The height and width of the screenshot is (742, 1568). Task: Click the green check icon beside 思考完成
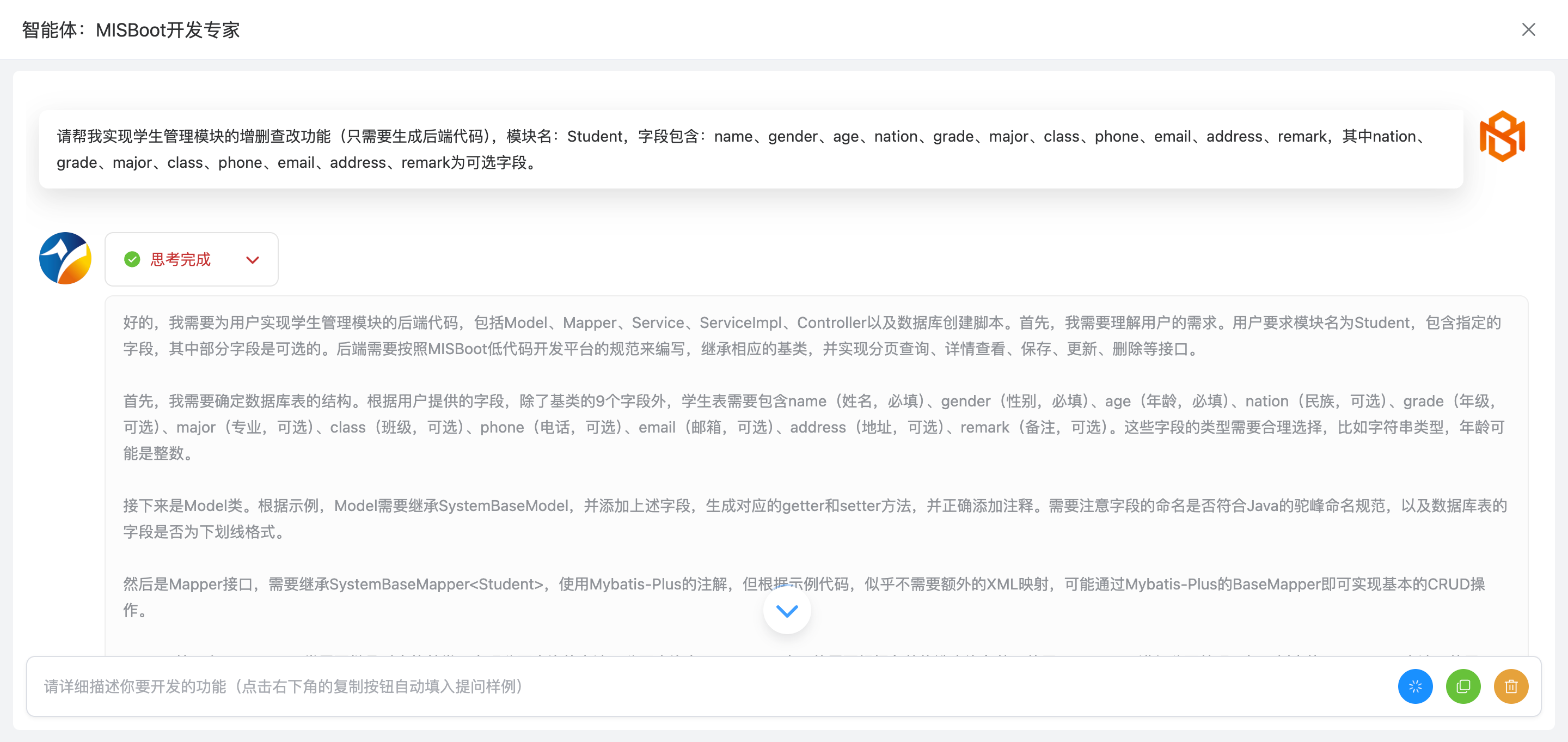(132, 259)
